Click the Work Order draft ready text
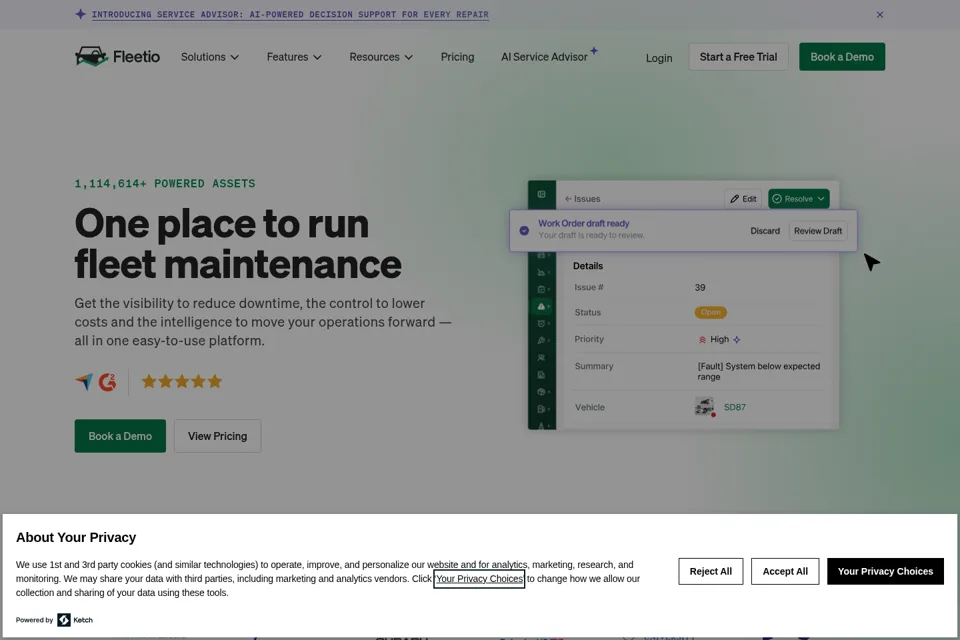This screenshot has width=960, height=640. click(583, 224)
